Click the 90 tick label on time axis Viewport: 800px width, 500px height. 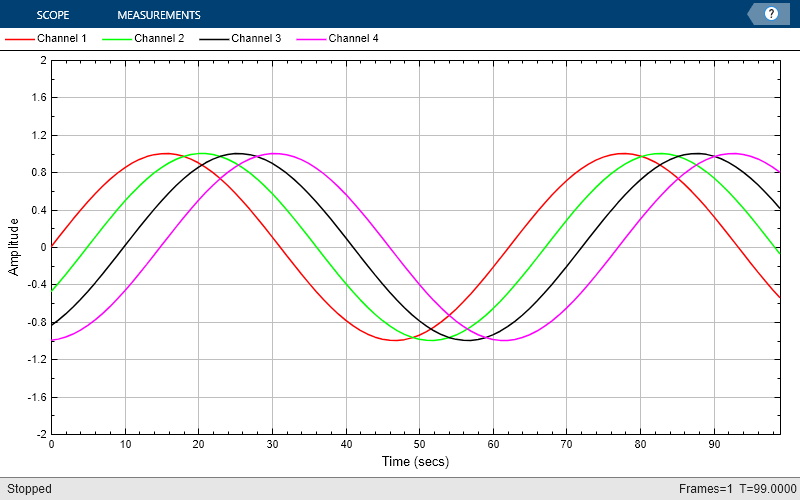714,444
